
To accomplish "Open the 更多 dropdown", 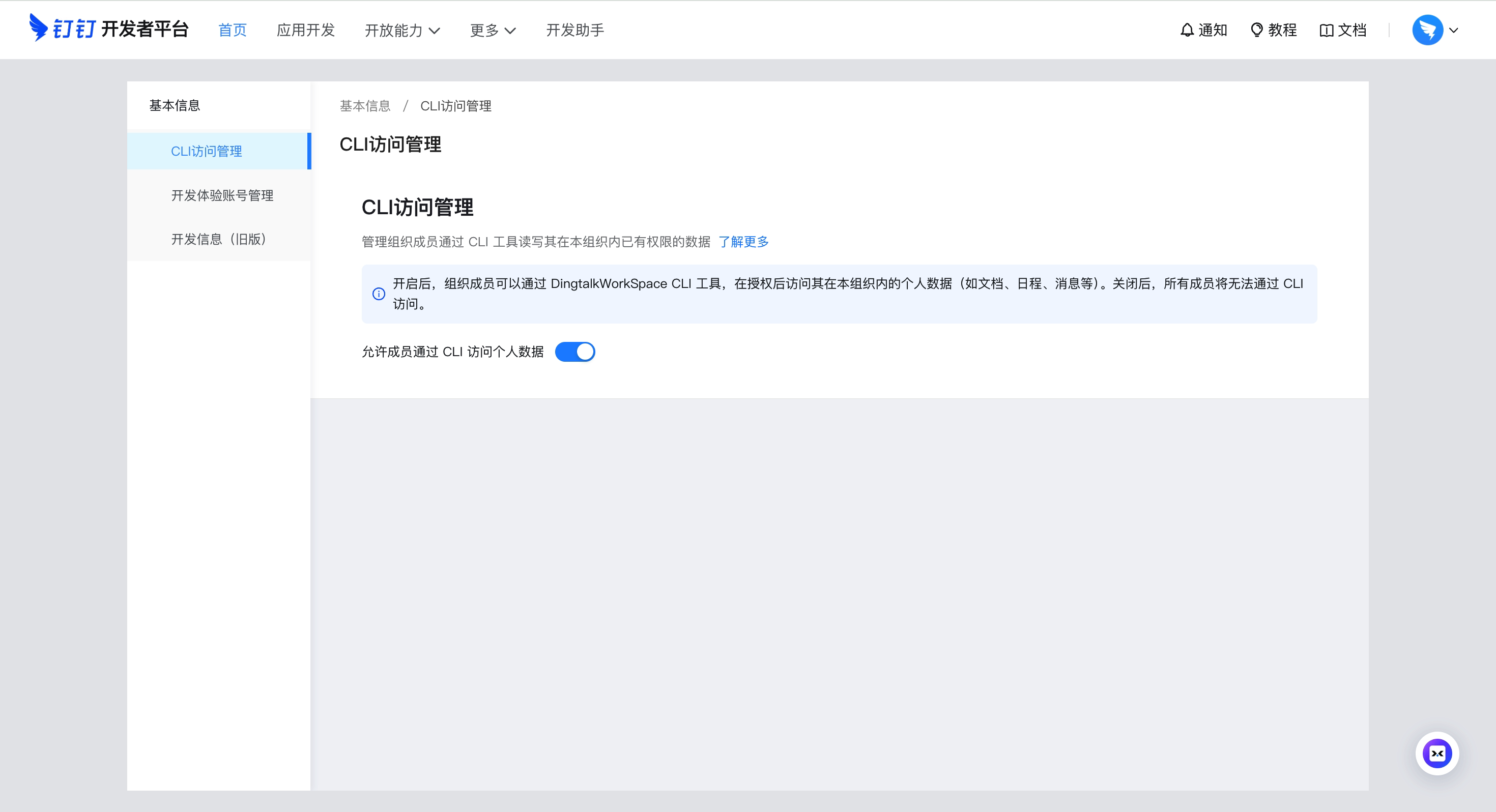I will point(493,30).
